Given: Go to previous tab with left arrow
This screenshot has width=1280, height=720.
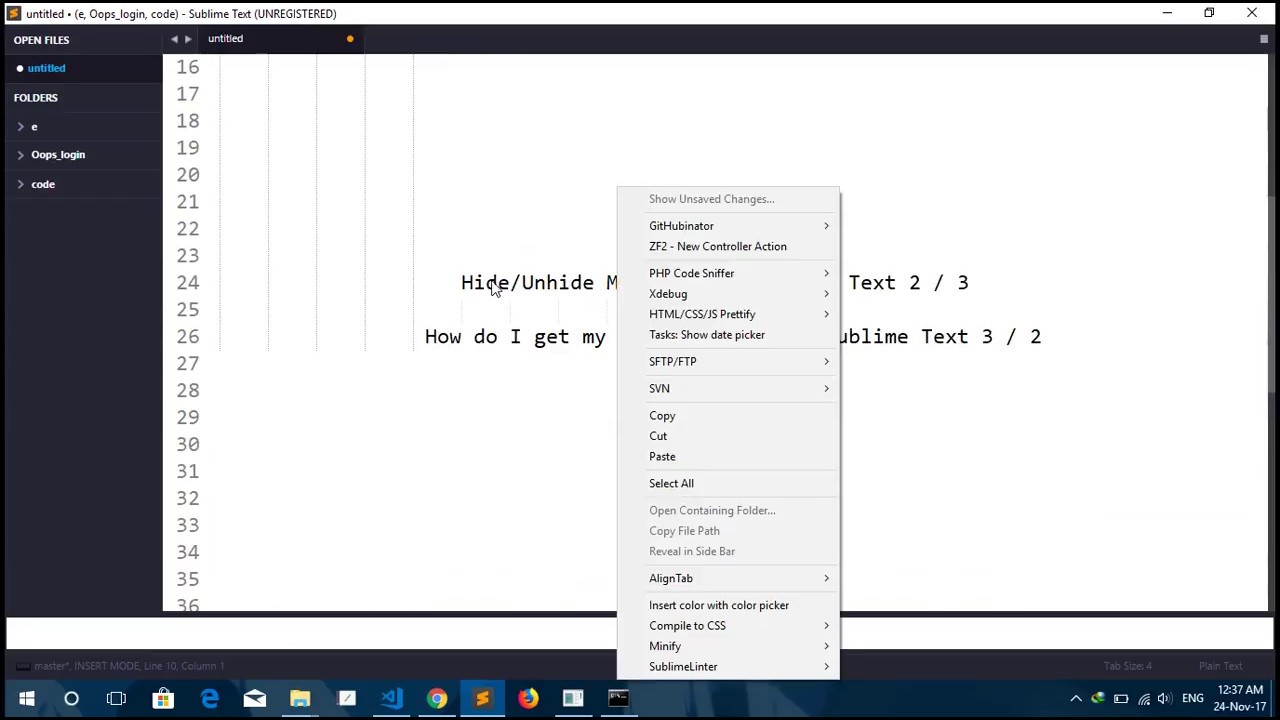Looking at the screenshot, I should coord(174,39).
